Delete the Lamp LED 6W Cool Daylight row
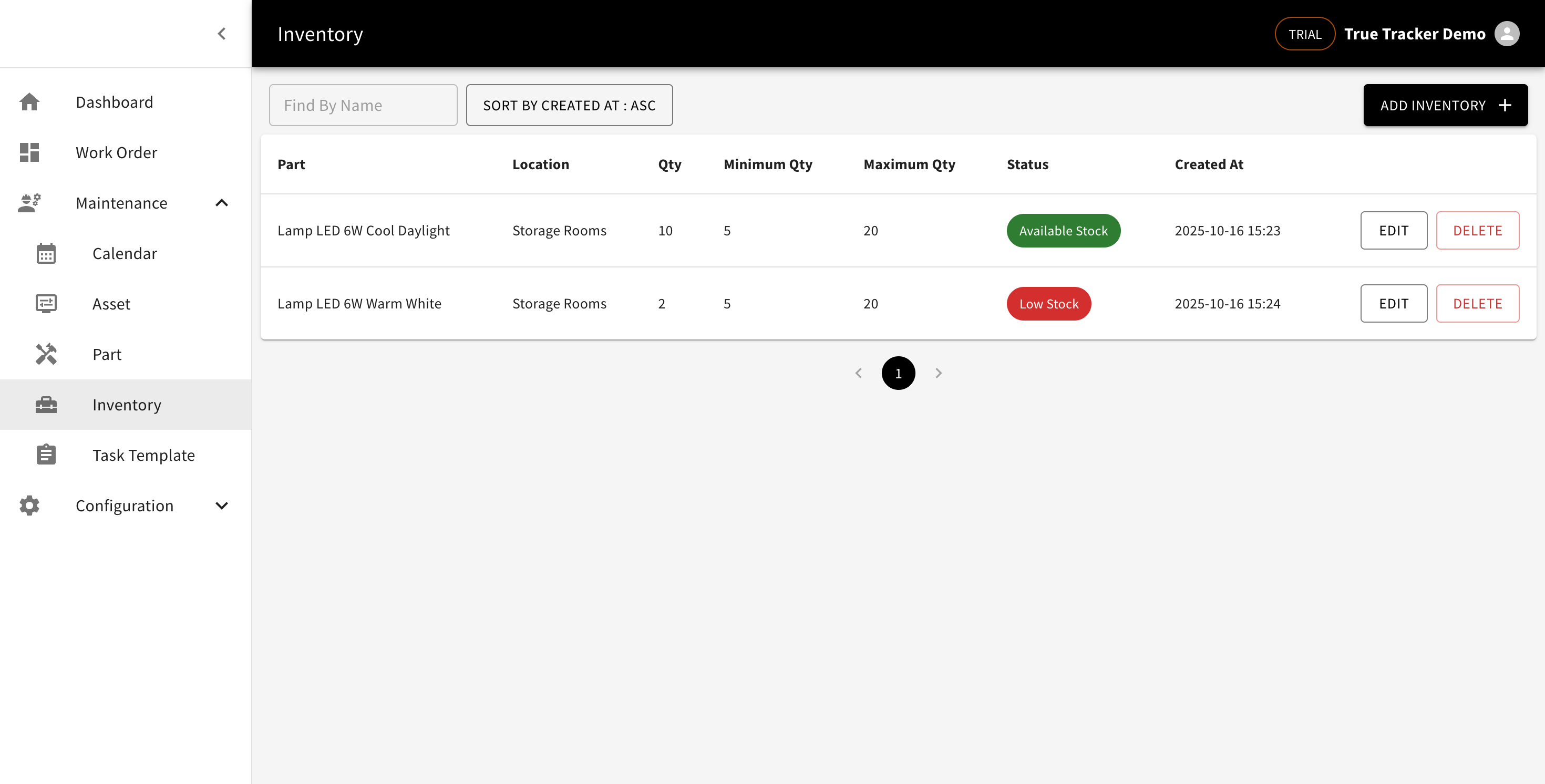 pyautogui.click(x=1477, y=230)
